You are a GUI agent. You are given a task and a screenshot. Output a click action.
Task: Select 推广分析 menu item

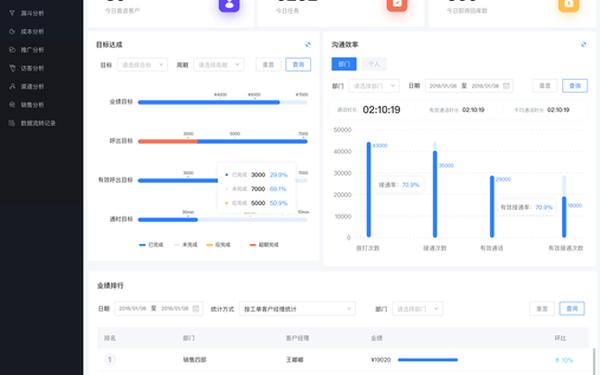pyautogui.click(x=32, y=50)
